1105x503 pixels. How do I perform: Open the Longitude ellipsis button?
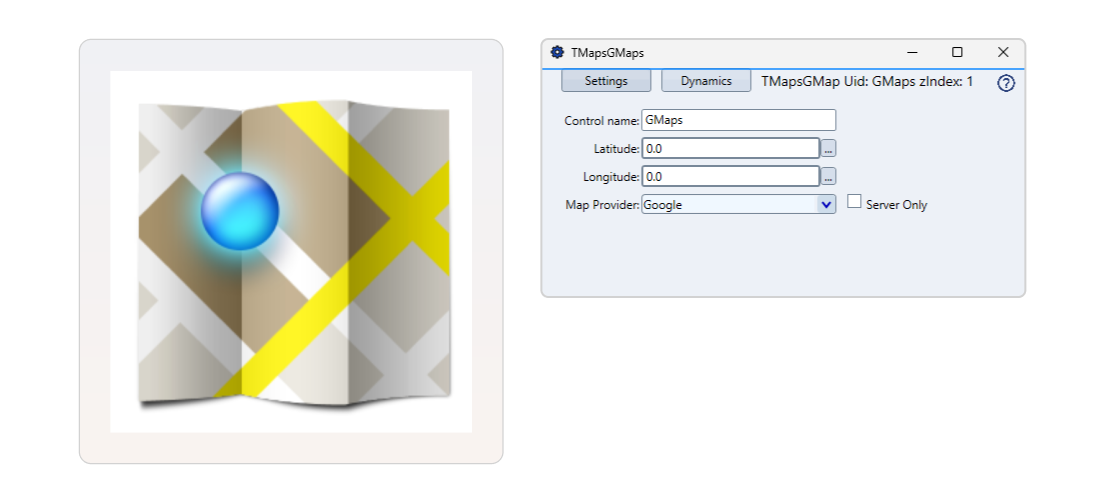pos(828,176)
